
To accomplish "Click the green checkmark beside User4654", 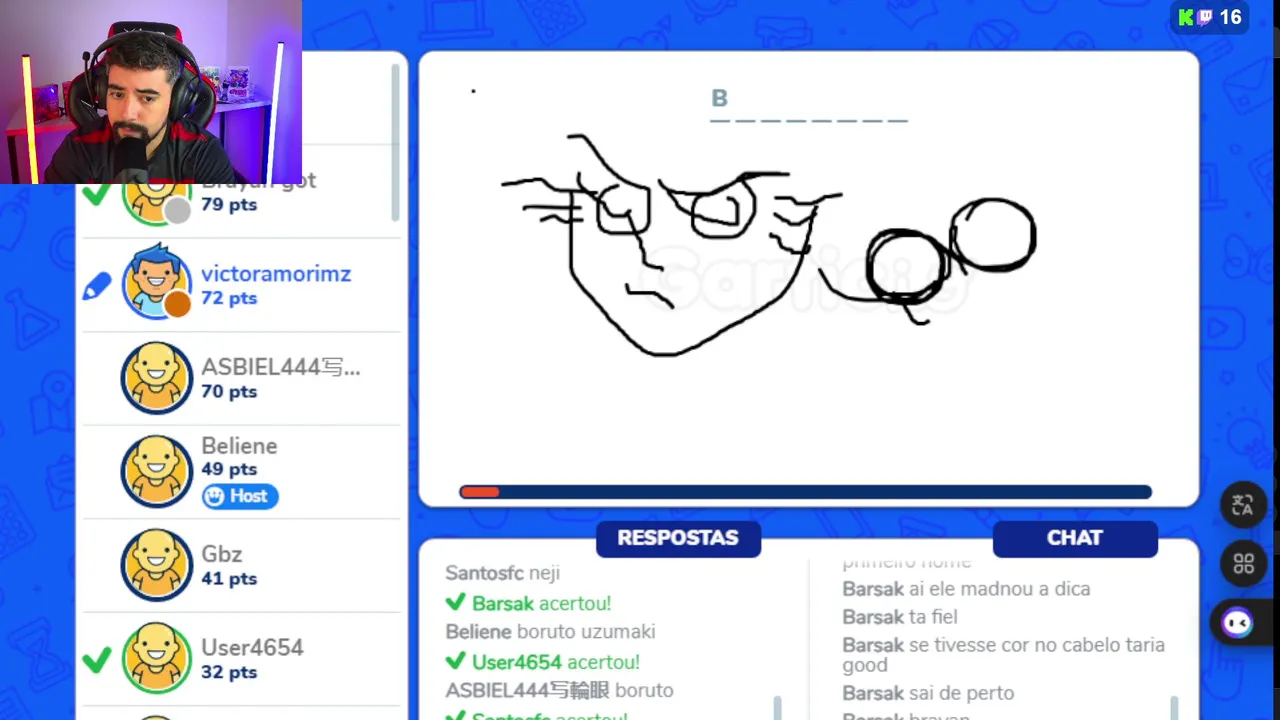I will click(97, 660).
